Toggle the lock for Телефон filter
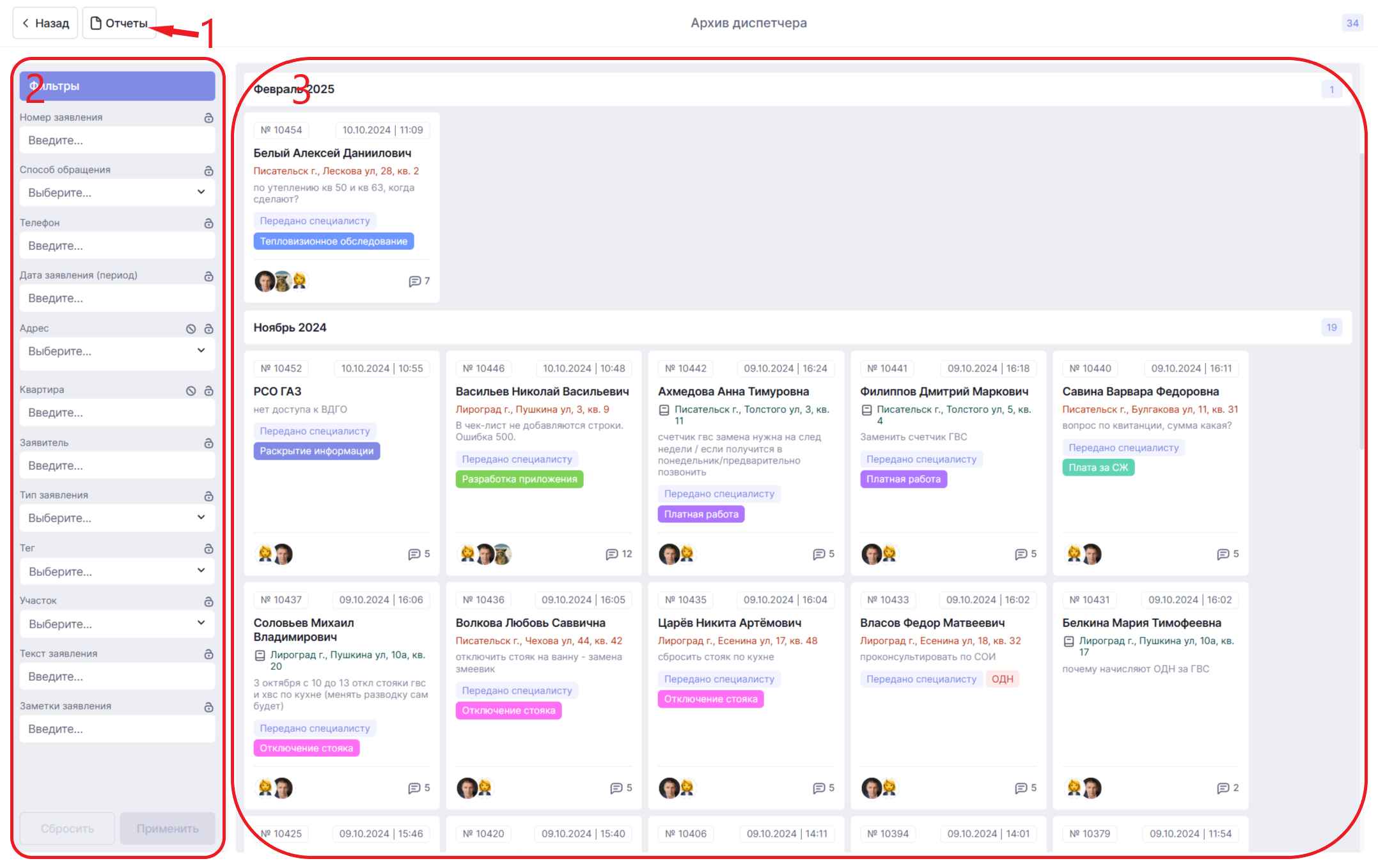The width and height of the screenshot is (1378, 868). point(208,223)
